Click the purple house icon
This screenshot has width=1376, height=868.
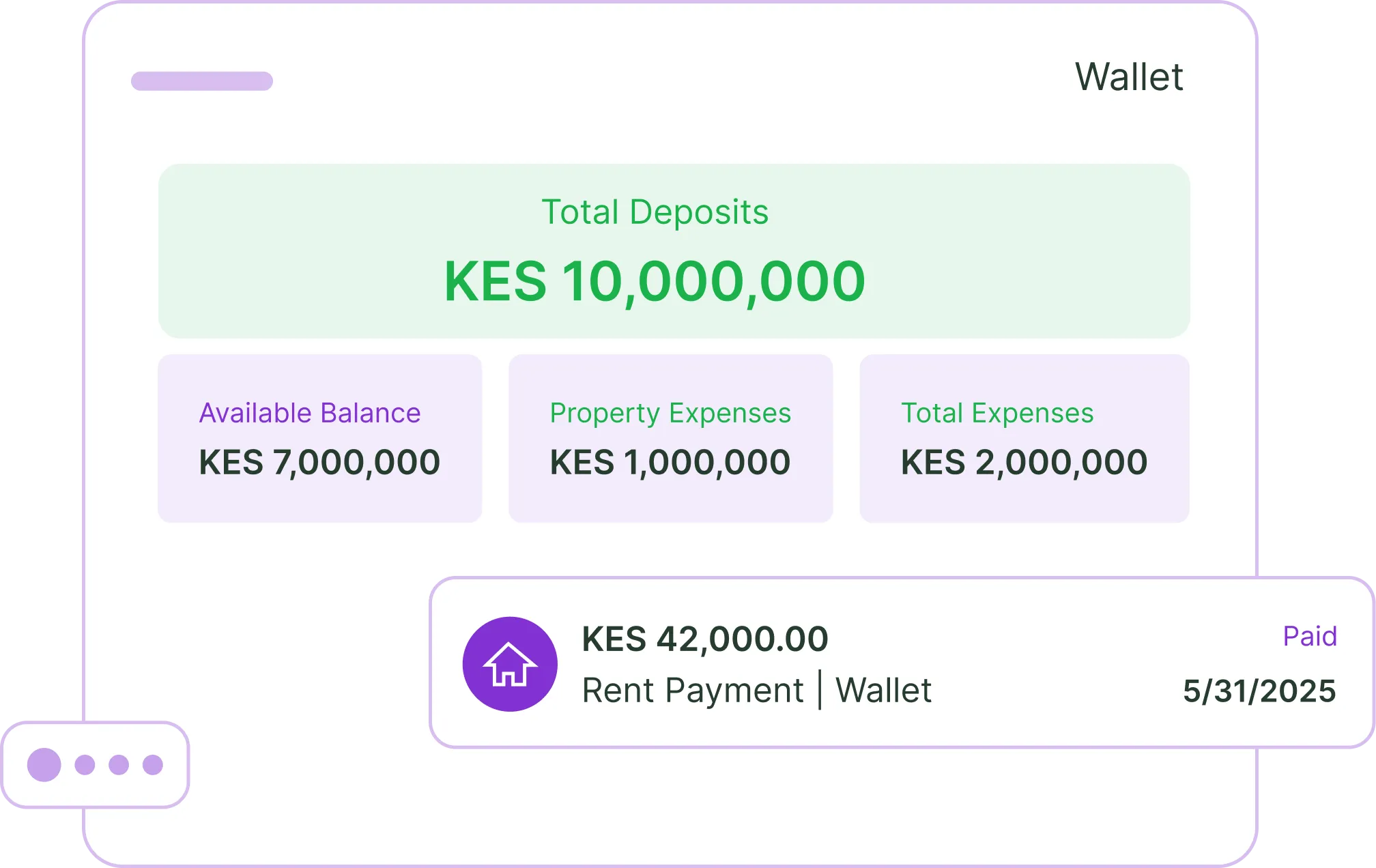coord(510,664)
